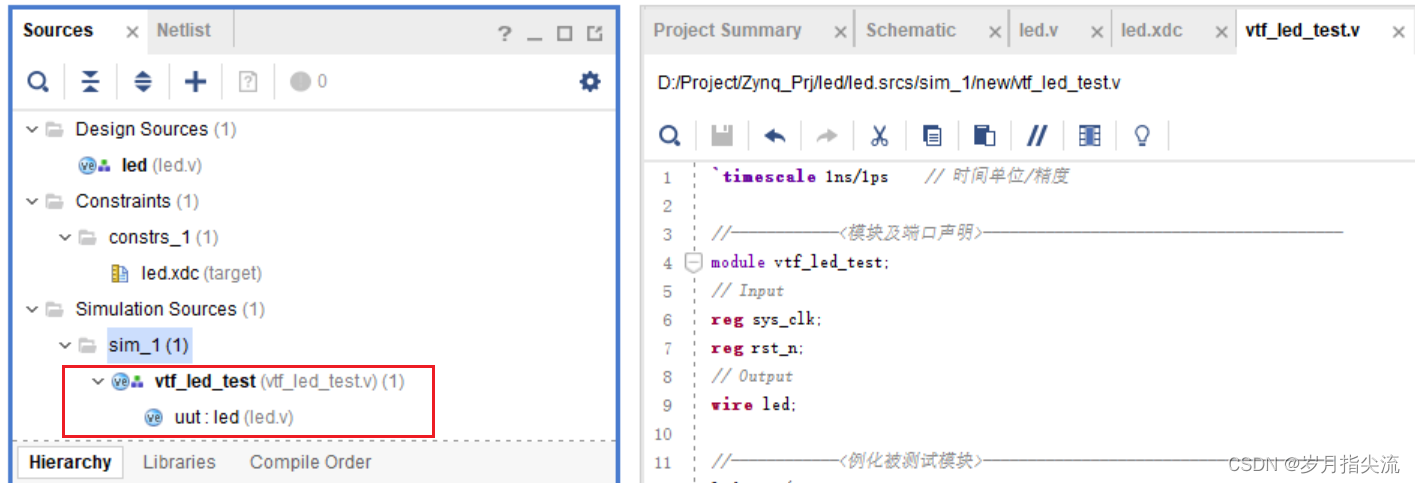Click code line 'reg rst_n;'
Image resolution: width=1415 pixels, height=483 pixels.
tap(757, 348)
